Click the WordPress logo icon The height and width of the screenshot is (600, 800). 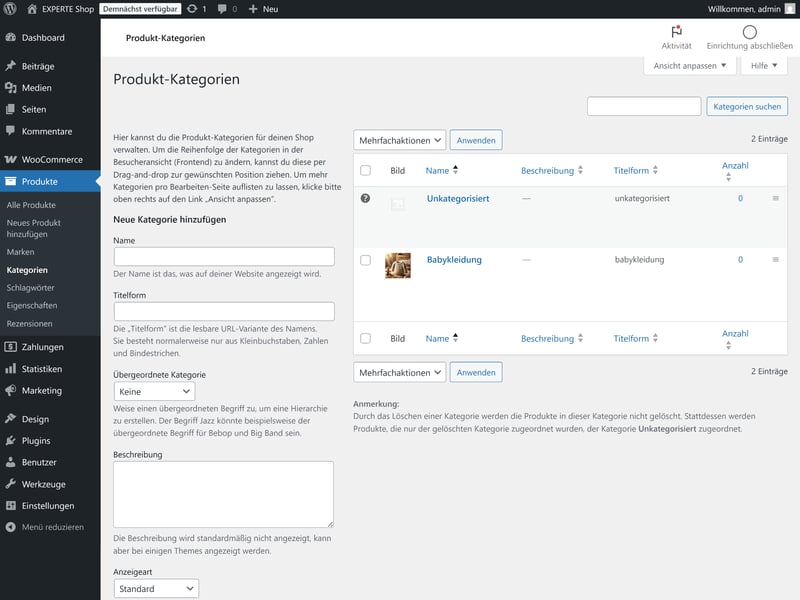coord(11,8)
